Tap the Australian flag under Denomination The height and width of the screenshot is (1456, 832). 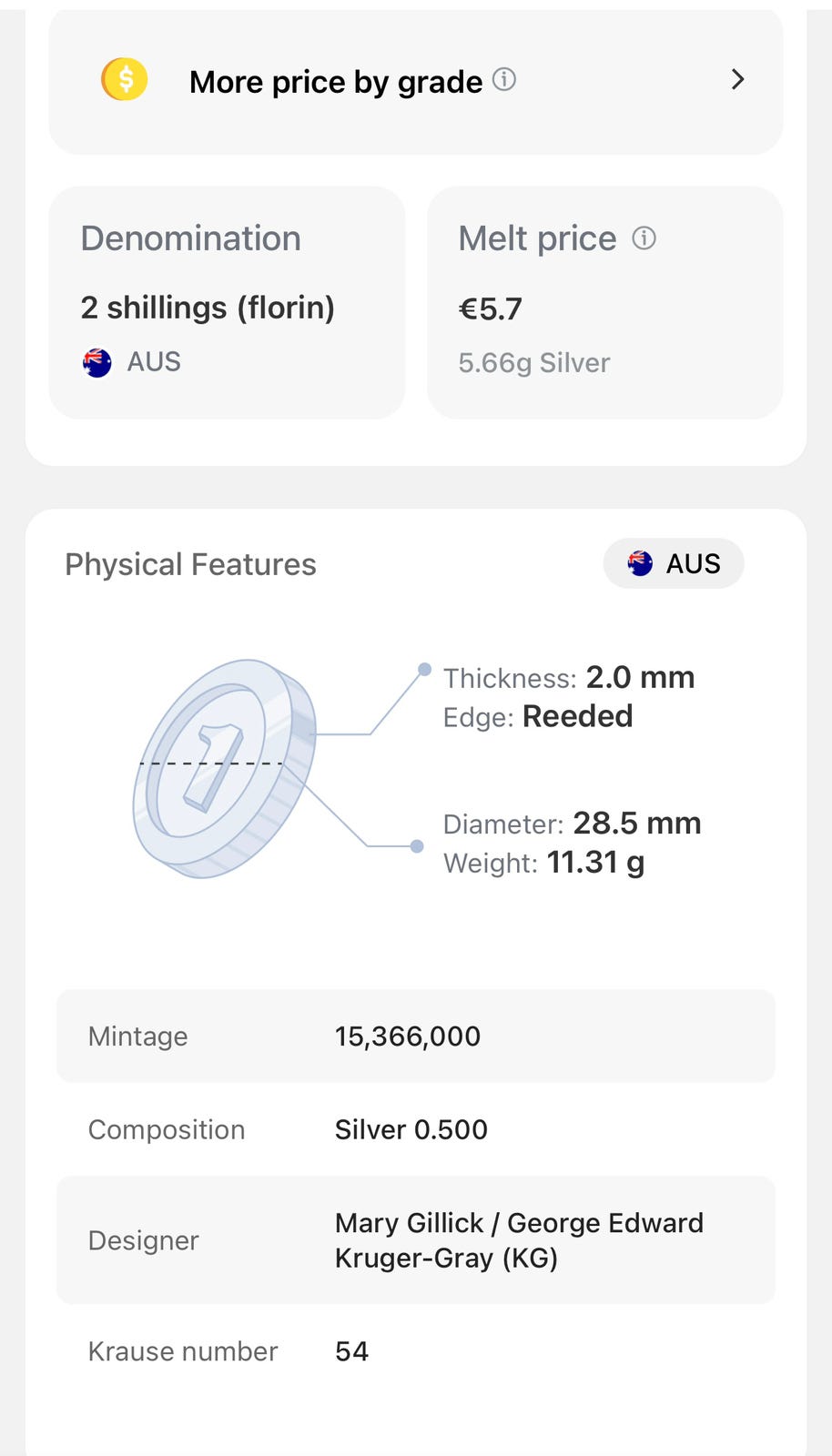point(97,362)
